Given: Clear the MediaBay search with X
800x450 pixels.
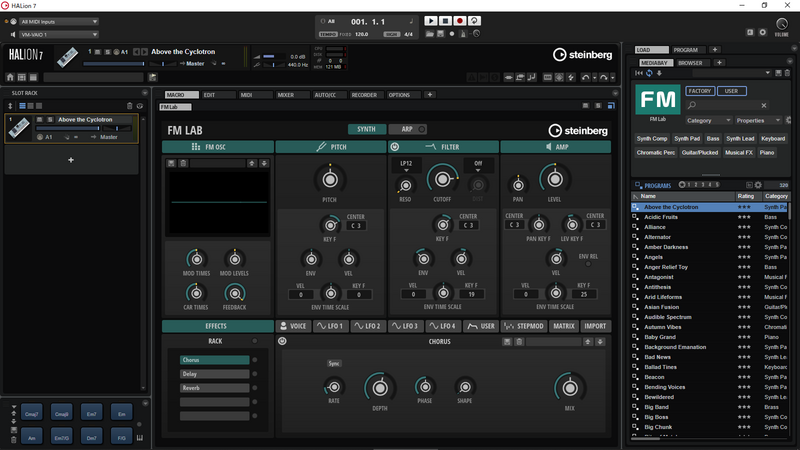Looking at the screenshot, I should pyautogui.click(x=764, y=105).
